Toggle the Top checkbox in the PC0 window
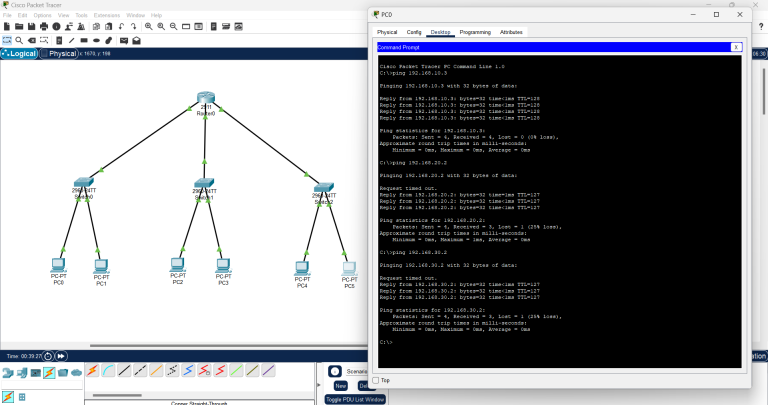The width and height of the screenshot is (768, 405). pos(376,381)
